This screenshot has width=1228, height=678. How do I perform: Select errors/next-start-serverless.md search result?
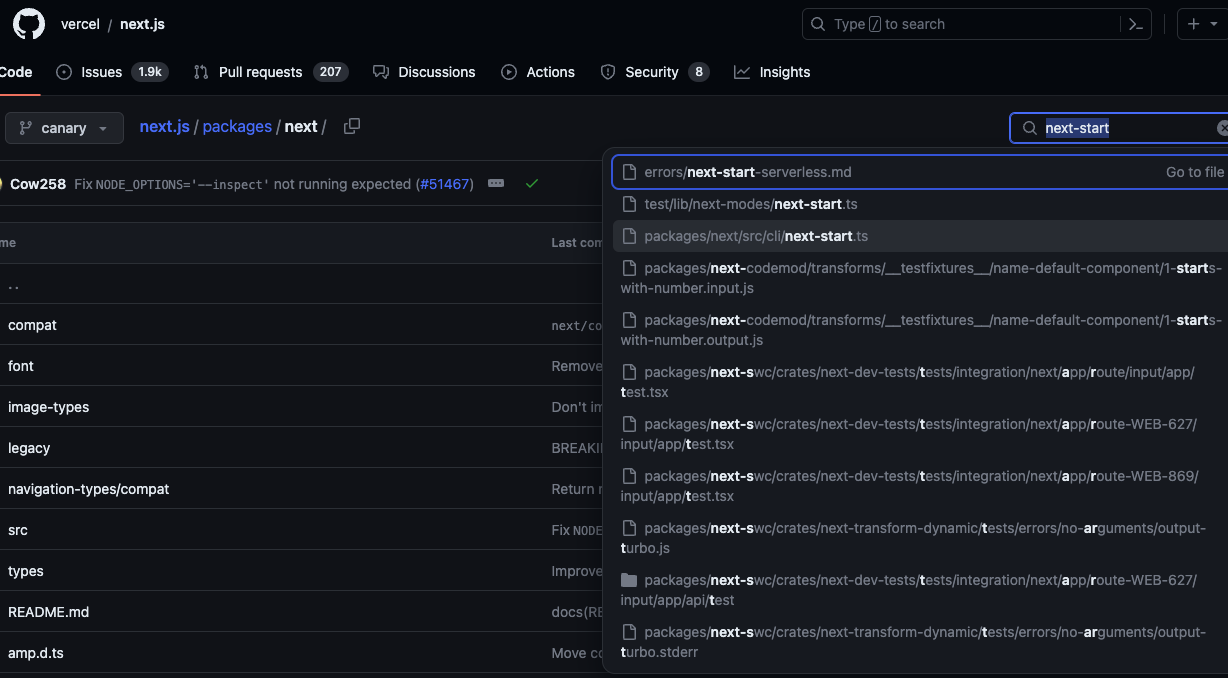920,172
